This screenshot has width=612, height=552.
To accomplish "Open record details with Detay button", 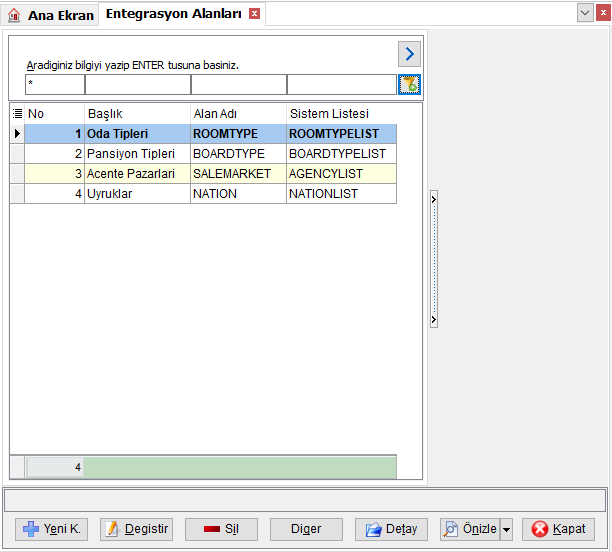I will [x=391, y=529].
